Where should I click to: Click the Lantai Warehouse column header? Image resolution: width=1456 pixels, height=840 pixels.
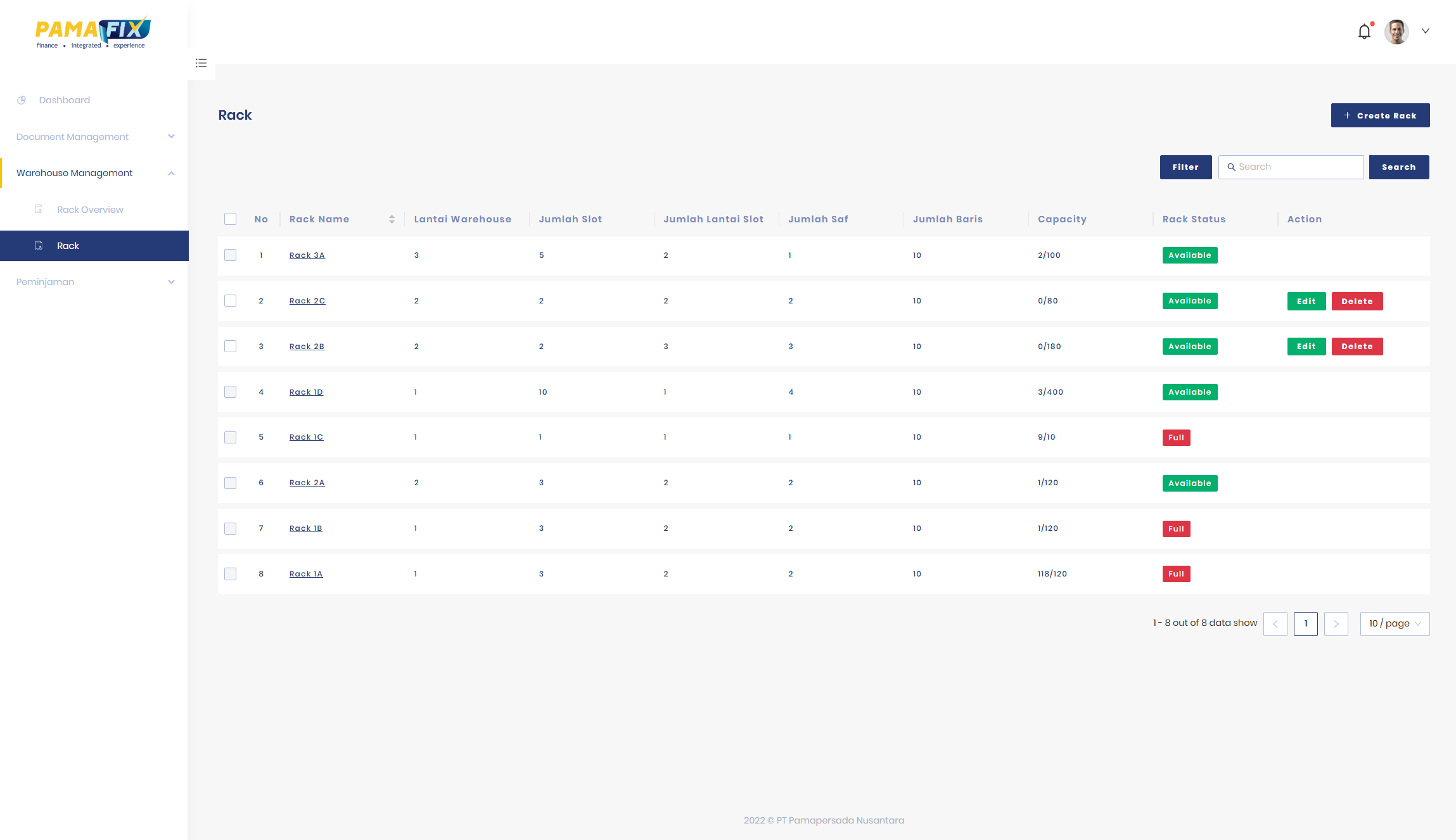[x=463, y=219]
